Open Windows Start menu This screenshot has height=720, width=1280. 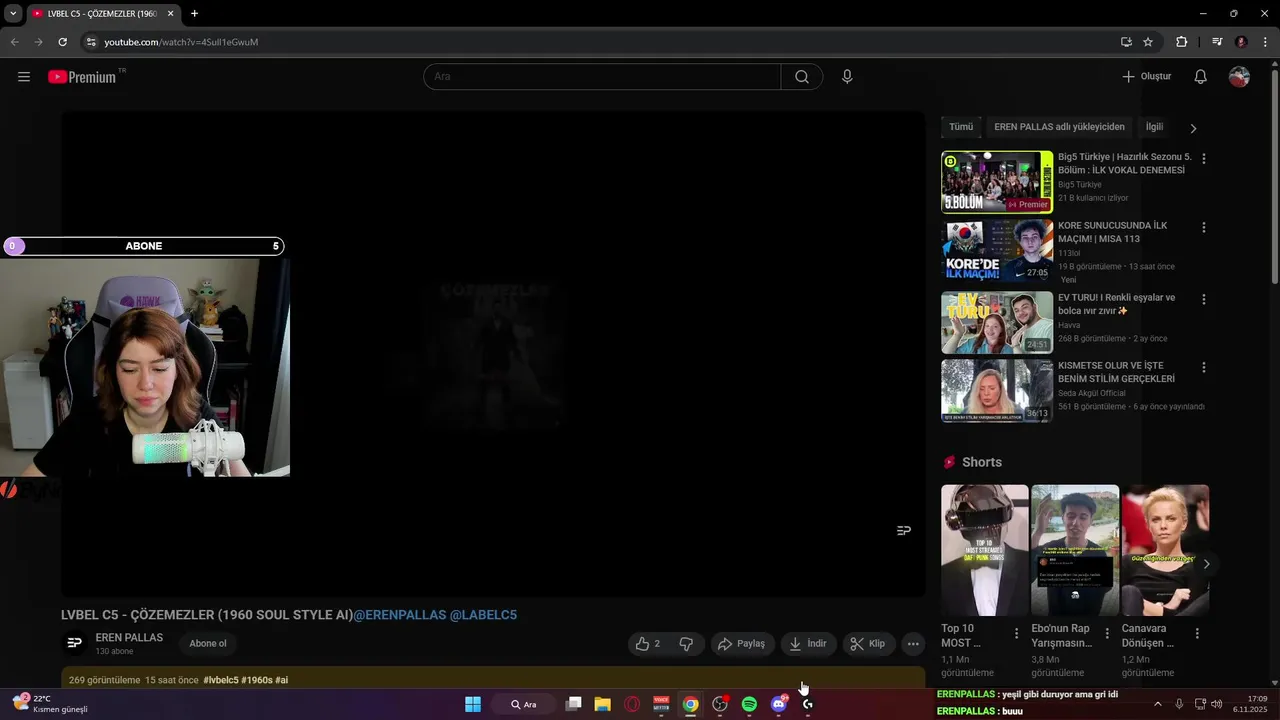pos(473,704)
